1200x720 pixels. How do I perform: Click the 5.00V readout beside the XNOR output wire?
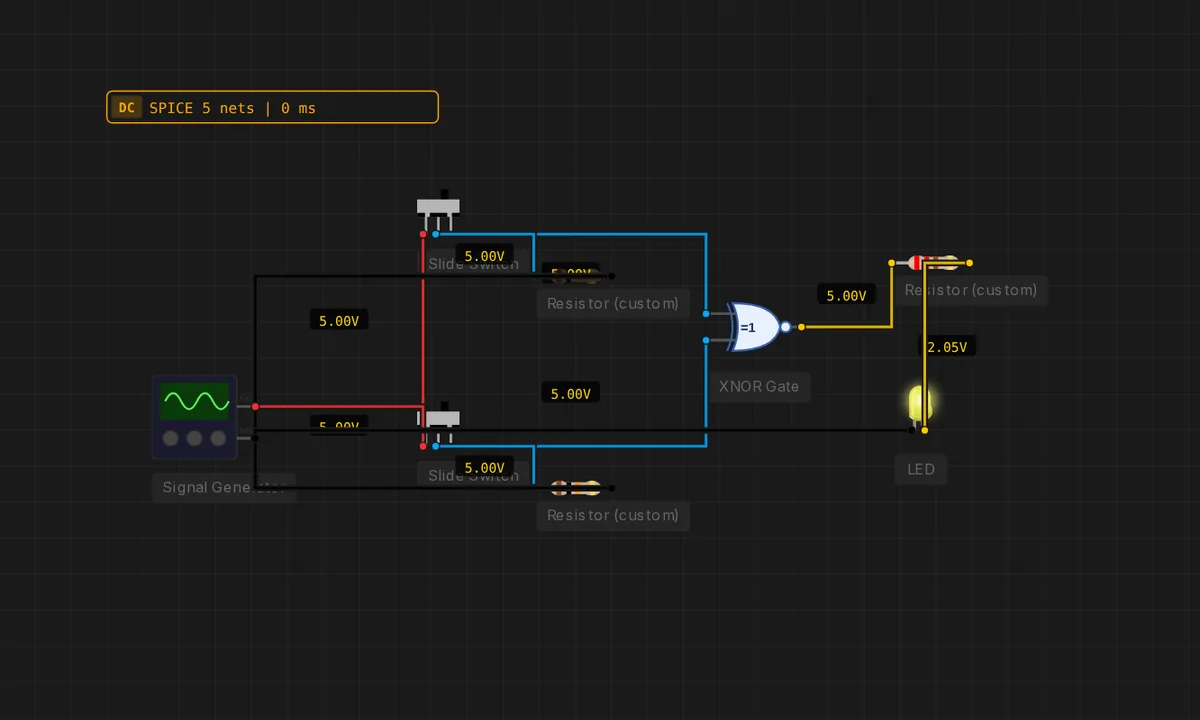click(x=846, y=295)
